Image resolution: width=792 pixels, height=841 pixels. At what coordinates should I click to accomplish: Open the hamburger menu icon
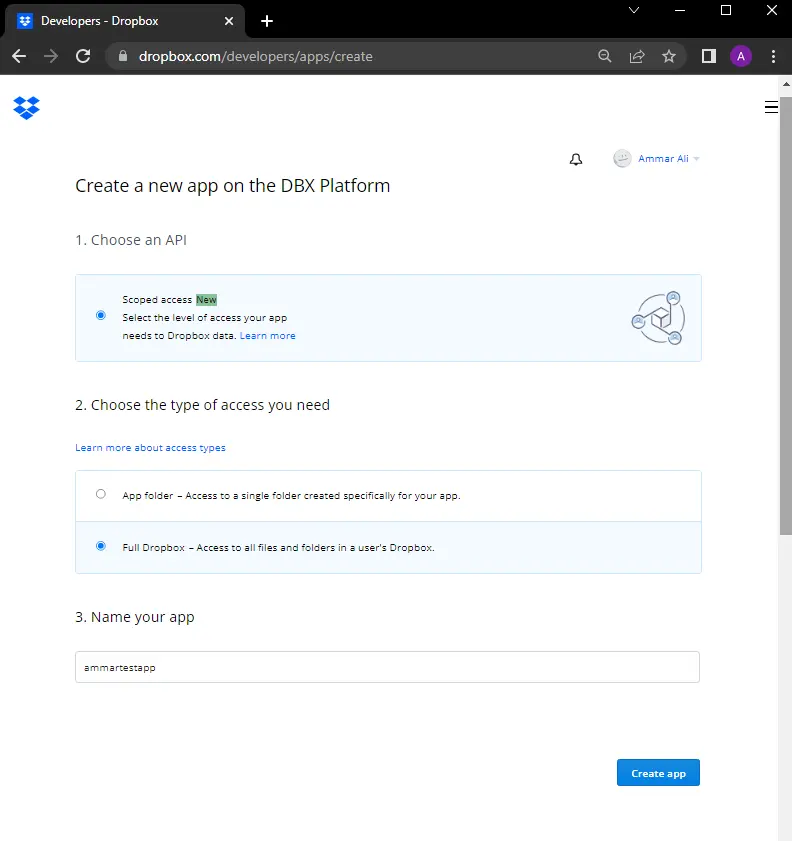click(771, 107)
